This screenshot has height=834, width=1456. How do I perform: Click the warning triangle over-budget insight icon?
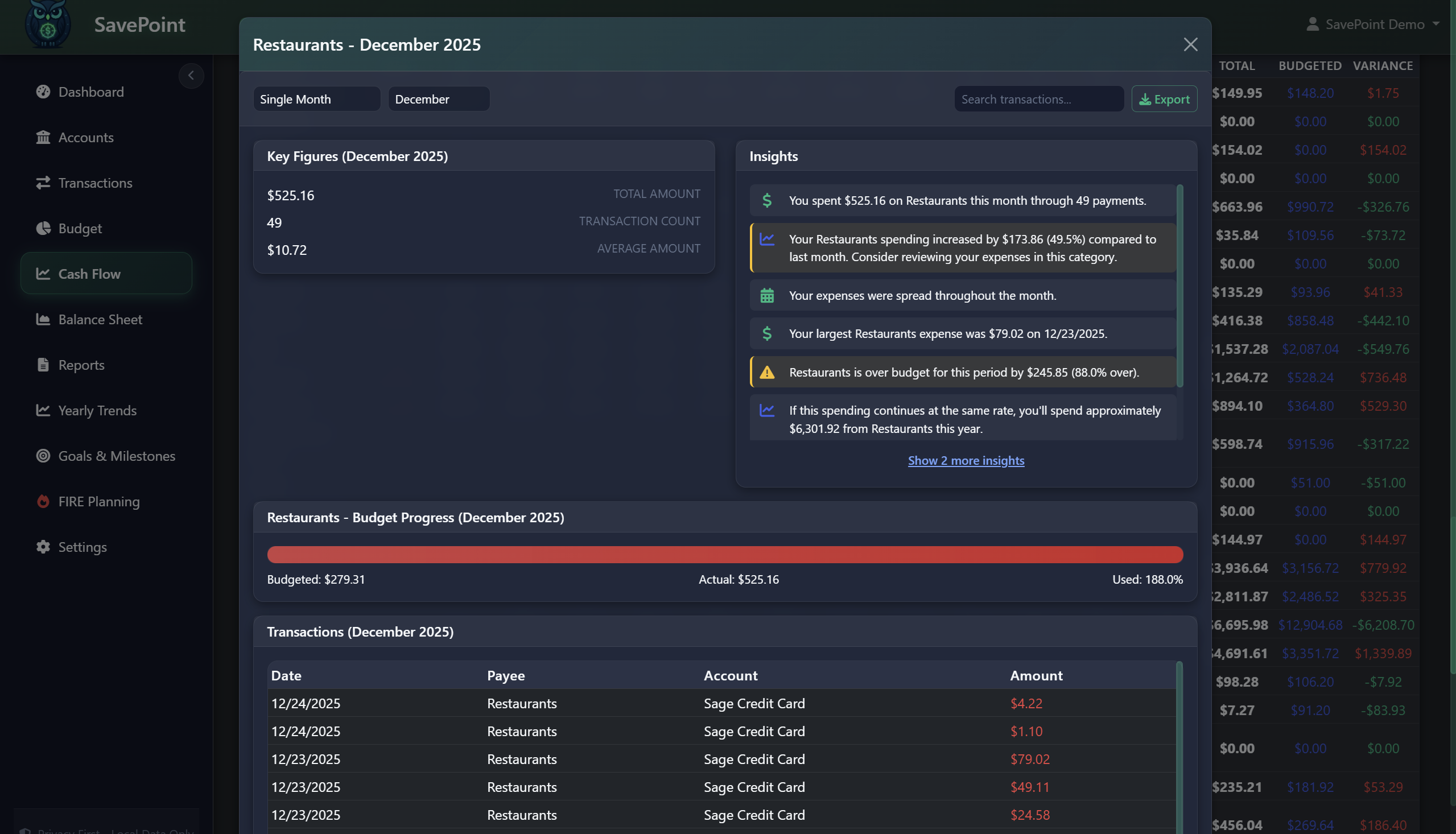767,372
